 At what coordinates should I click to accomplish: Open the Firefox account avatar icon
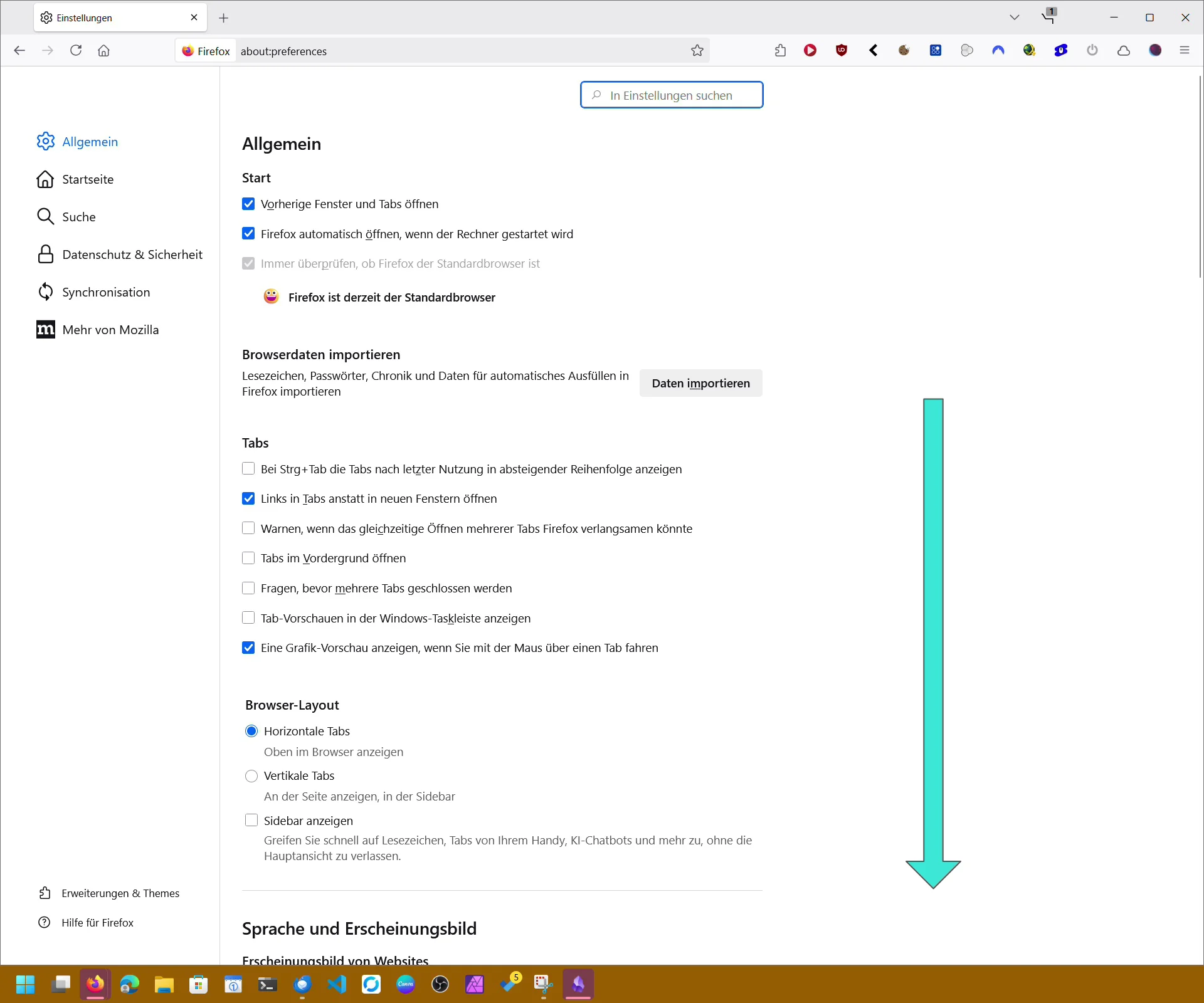[x=1155, y=51]
